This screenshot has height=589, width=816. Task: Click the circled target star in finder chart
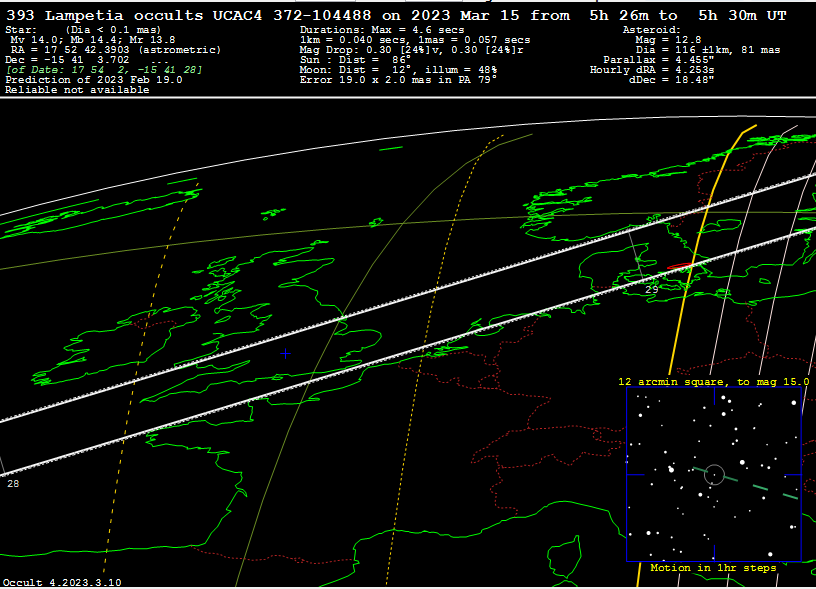click(x=713, y=474)
